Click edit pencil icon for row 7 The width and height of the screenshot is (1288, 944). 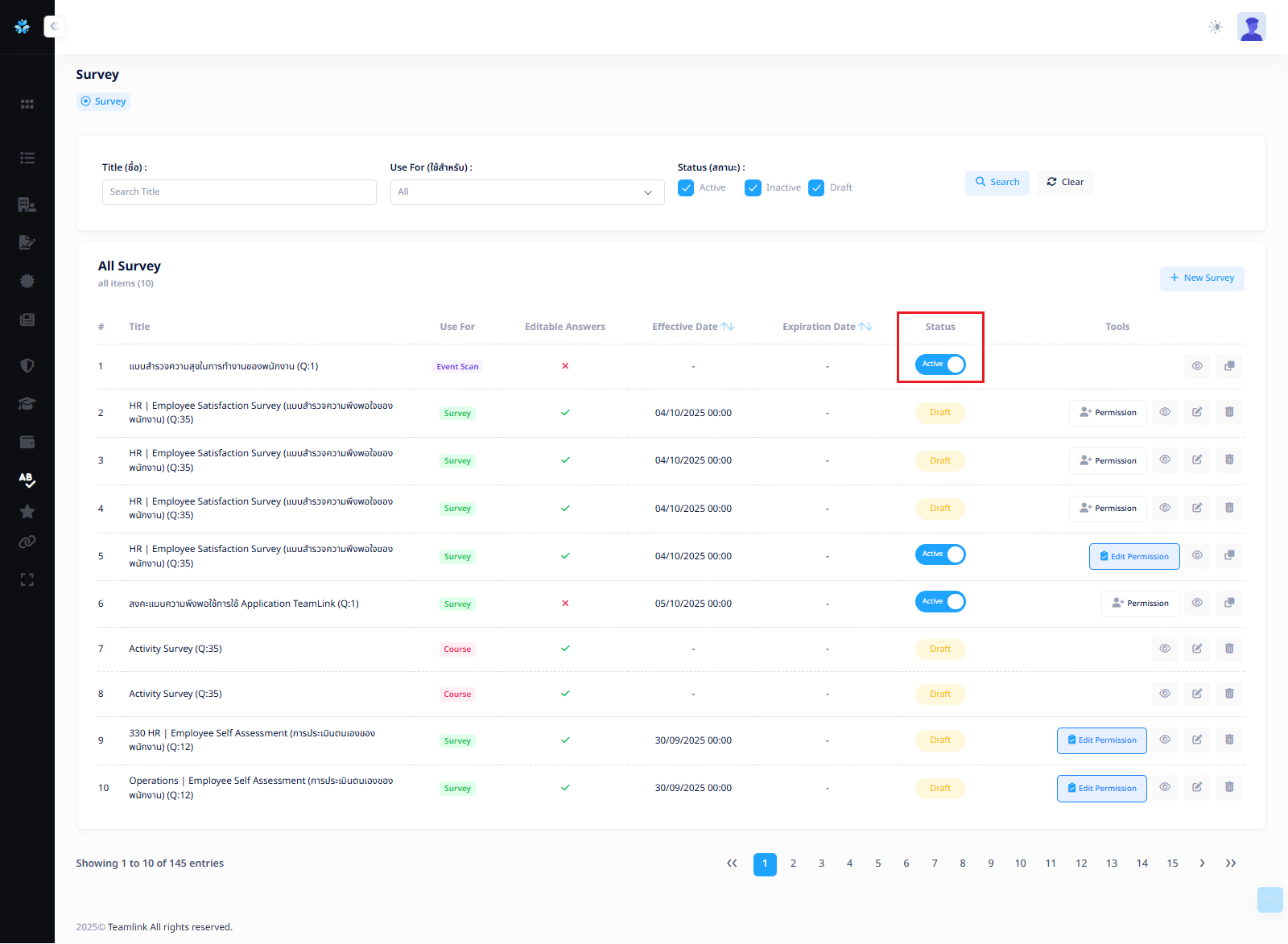(1197, 649)
